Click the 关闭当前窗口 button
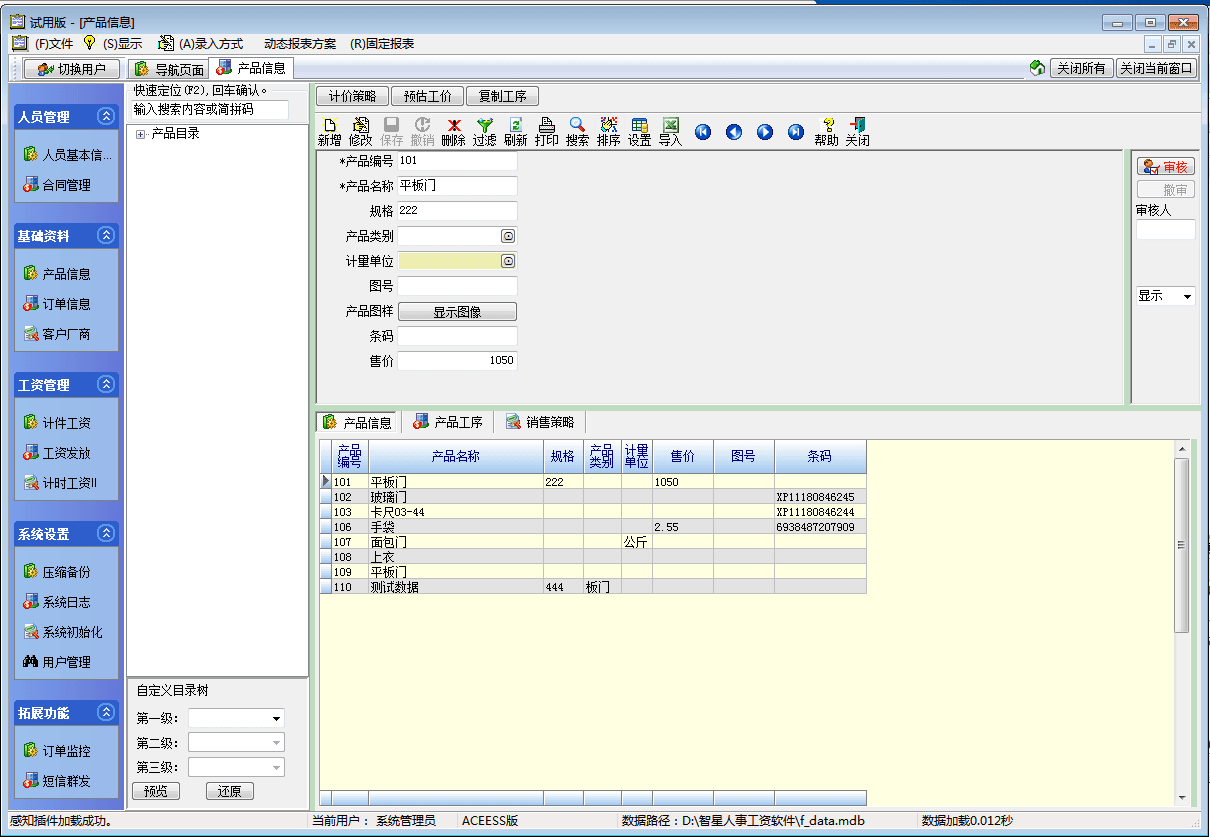Viewport: 1210px width, 837px height. [1156, 68]
